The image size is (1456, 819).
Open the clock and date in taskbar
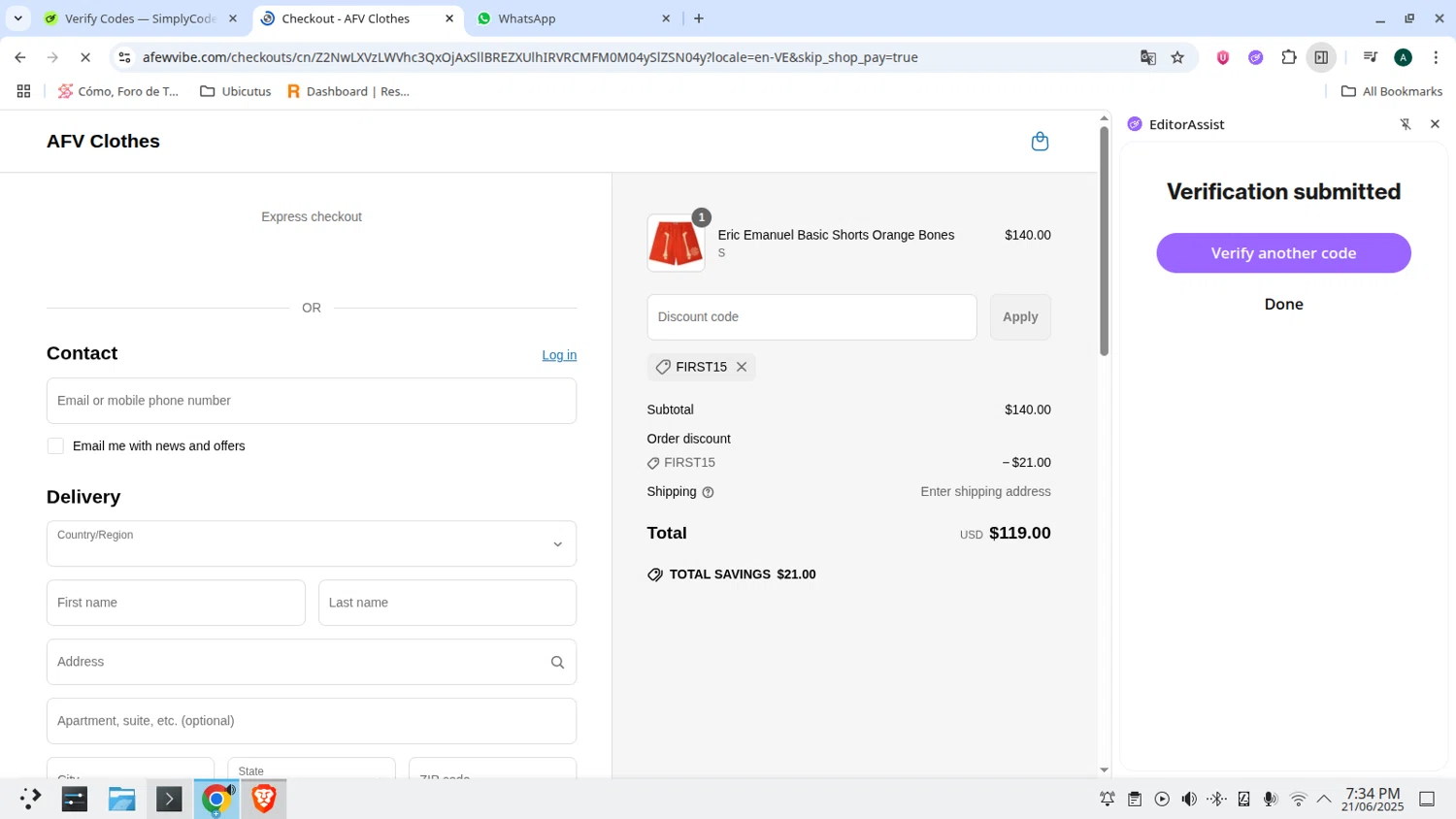[x=1373, y=799]
